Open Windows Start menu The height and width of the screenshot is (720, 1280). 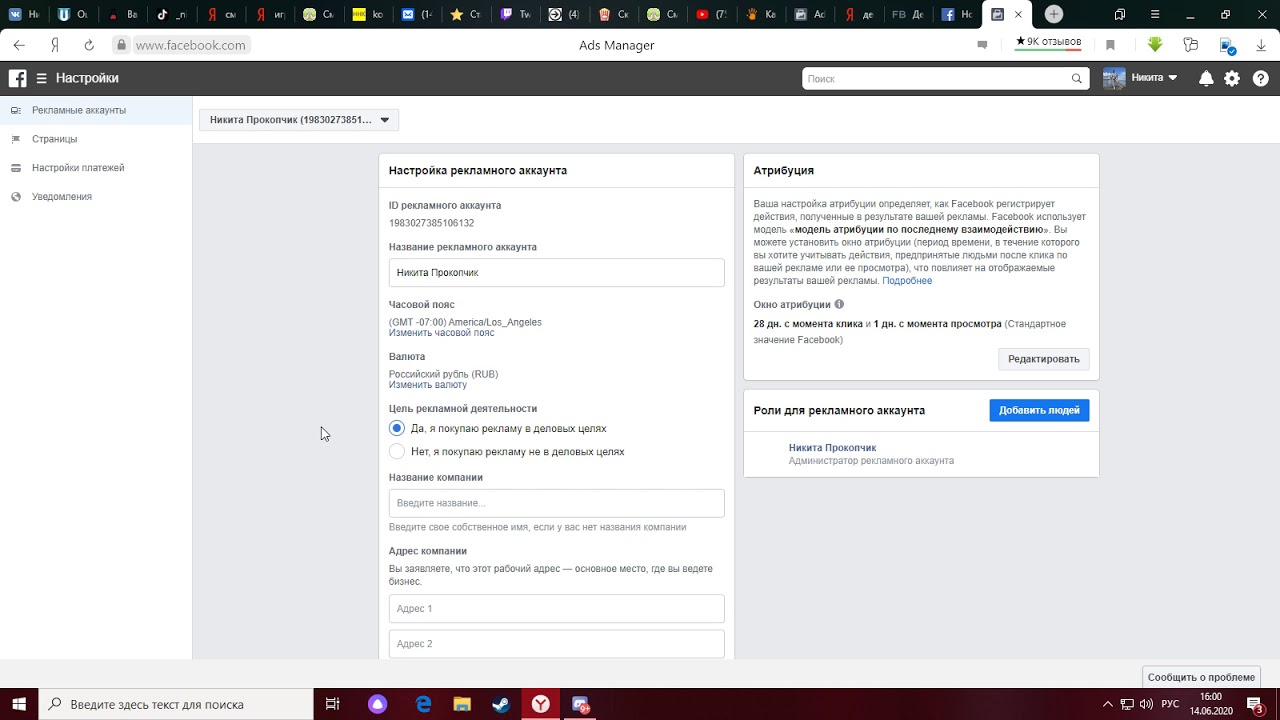[x=19, y=704]
